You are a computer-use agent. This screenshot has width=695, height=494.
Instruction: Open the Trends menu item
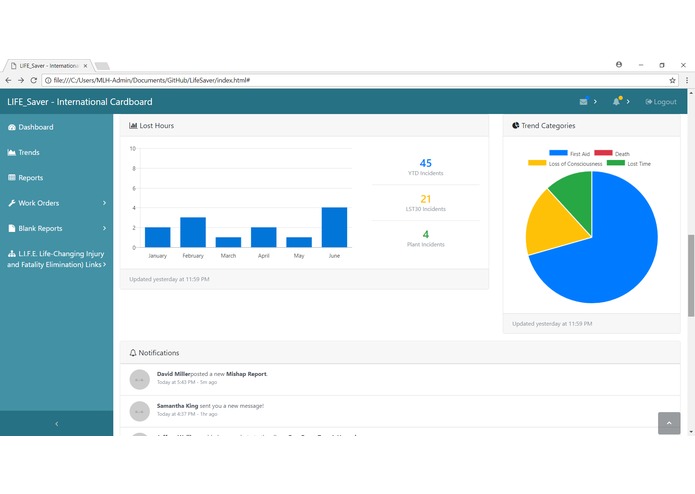57,152
